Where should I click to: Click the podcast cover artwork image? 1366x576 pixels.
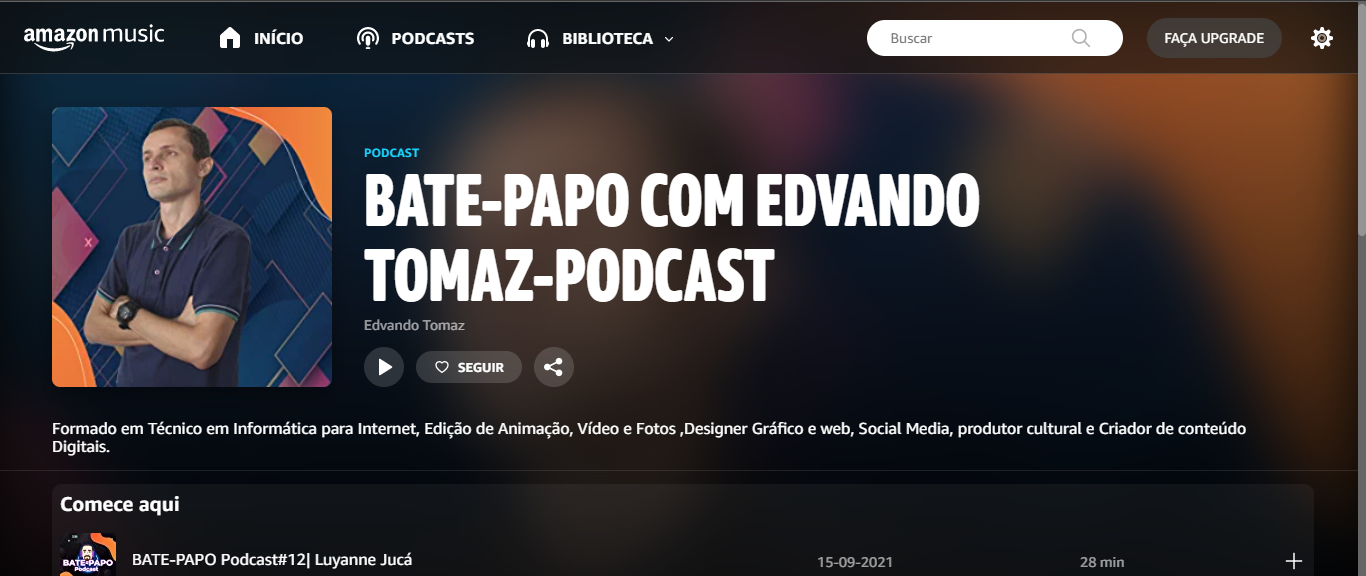coord(192,247)
